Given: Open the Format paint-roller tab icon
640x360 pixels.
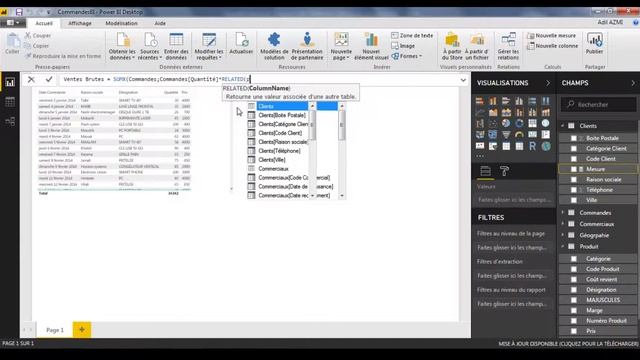Looking at the screenshot, I should pyautogui.click(x=504, y=171).
